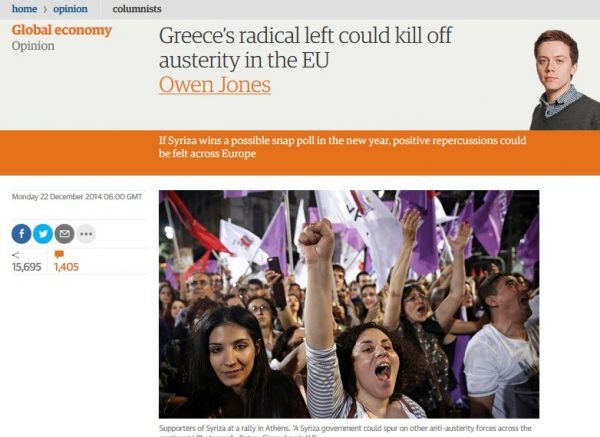Open the Syriza rally main article photo
The image size is (600, 437).
point(349,304)
